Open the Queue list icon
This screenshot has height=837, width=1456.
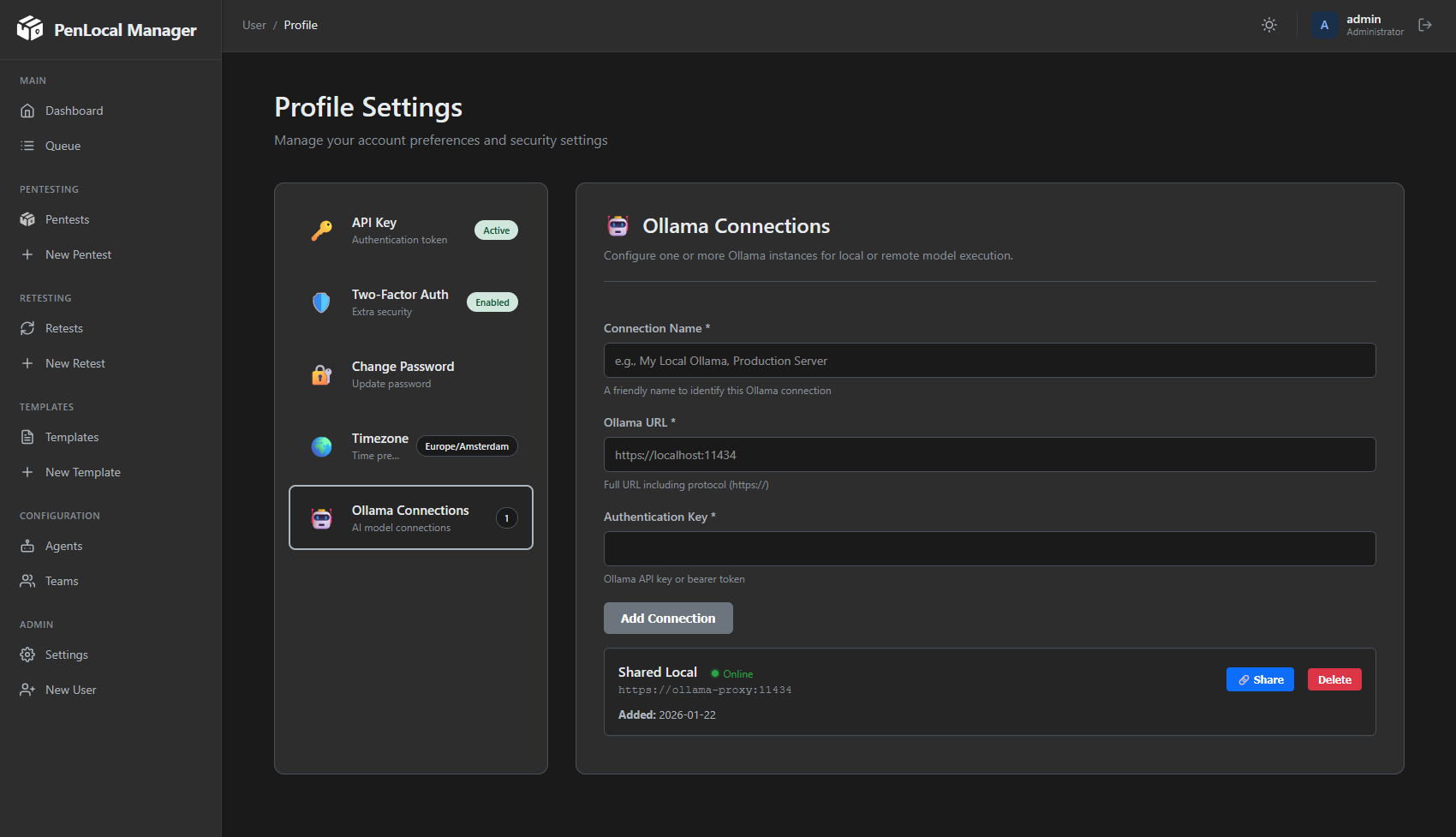pos(27,146)
